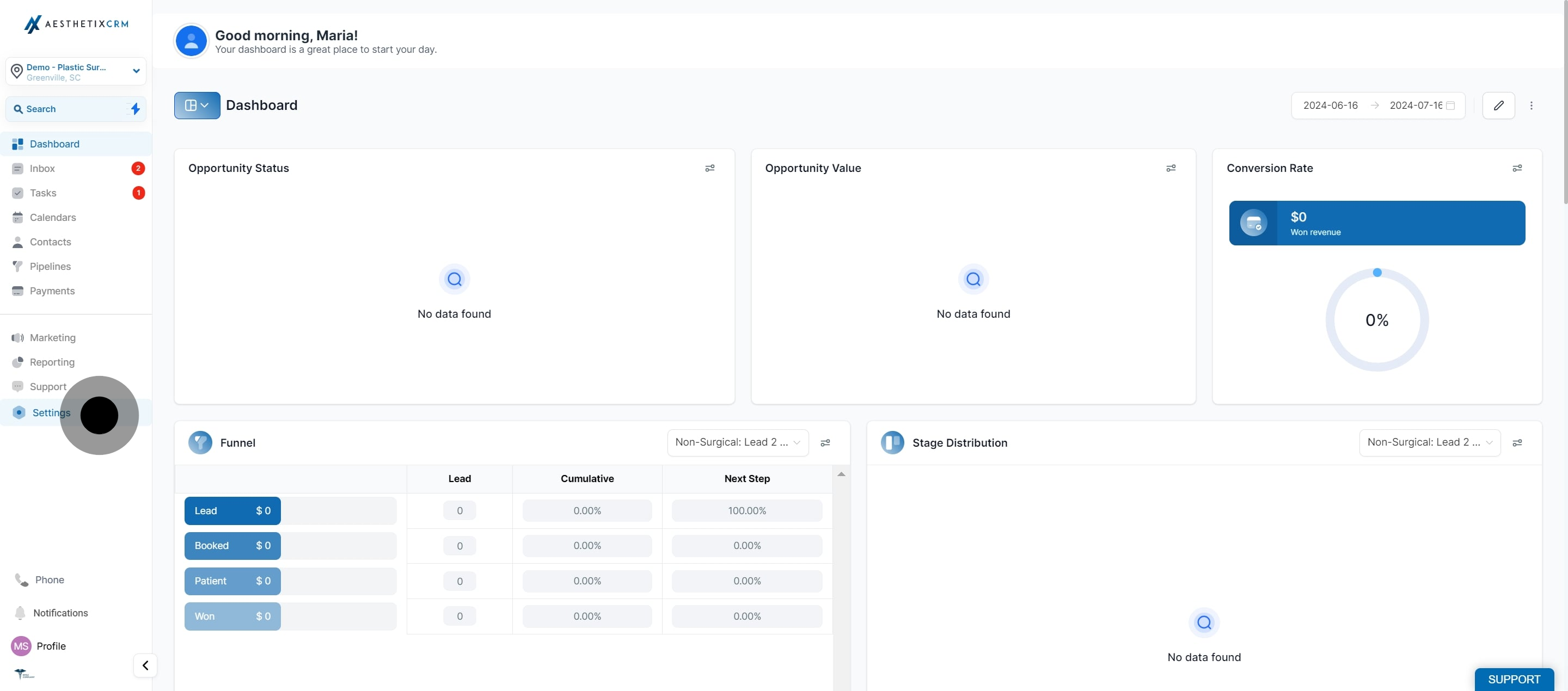Click the Booked funnel stage bar
1568x691 pixels.
pos(232,546)
